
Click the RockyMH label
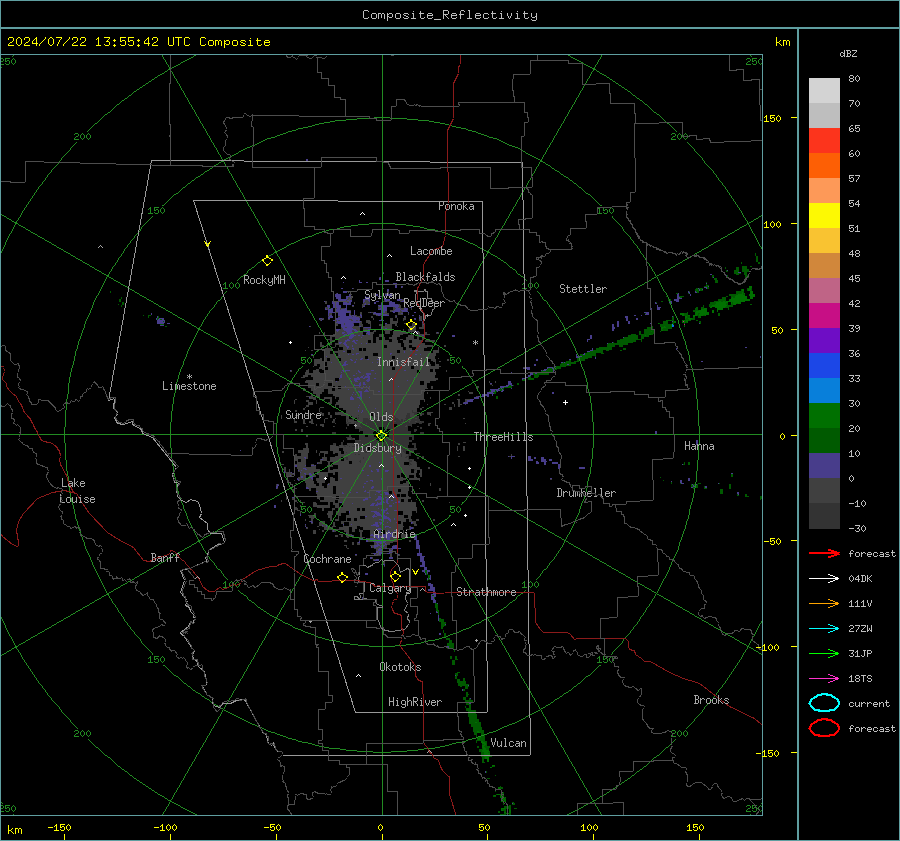264,280
